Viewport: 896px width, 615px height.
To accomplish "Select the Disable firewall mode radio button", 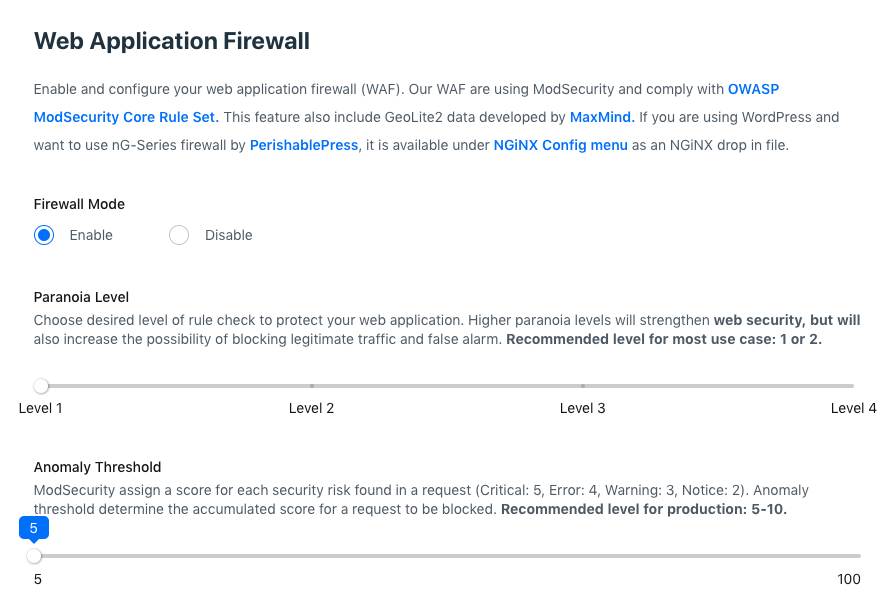I will (x=179, y=235).
